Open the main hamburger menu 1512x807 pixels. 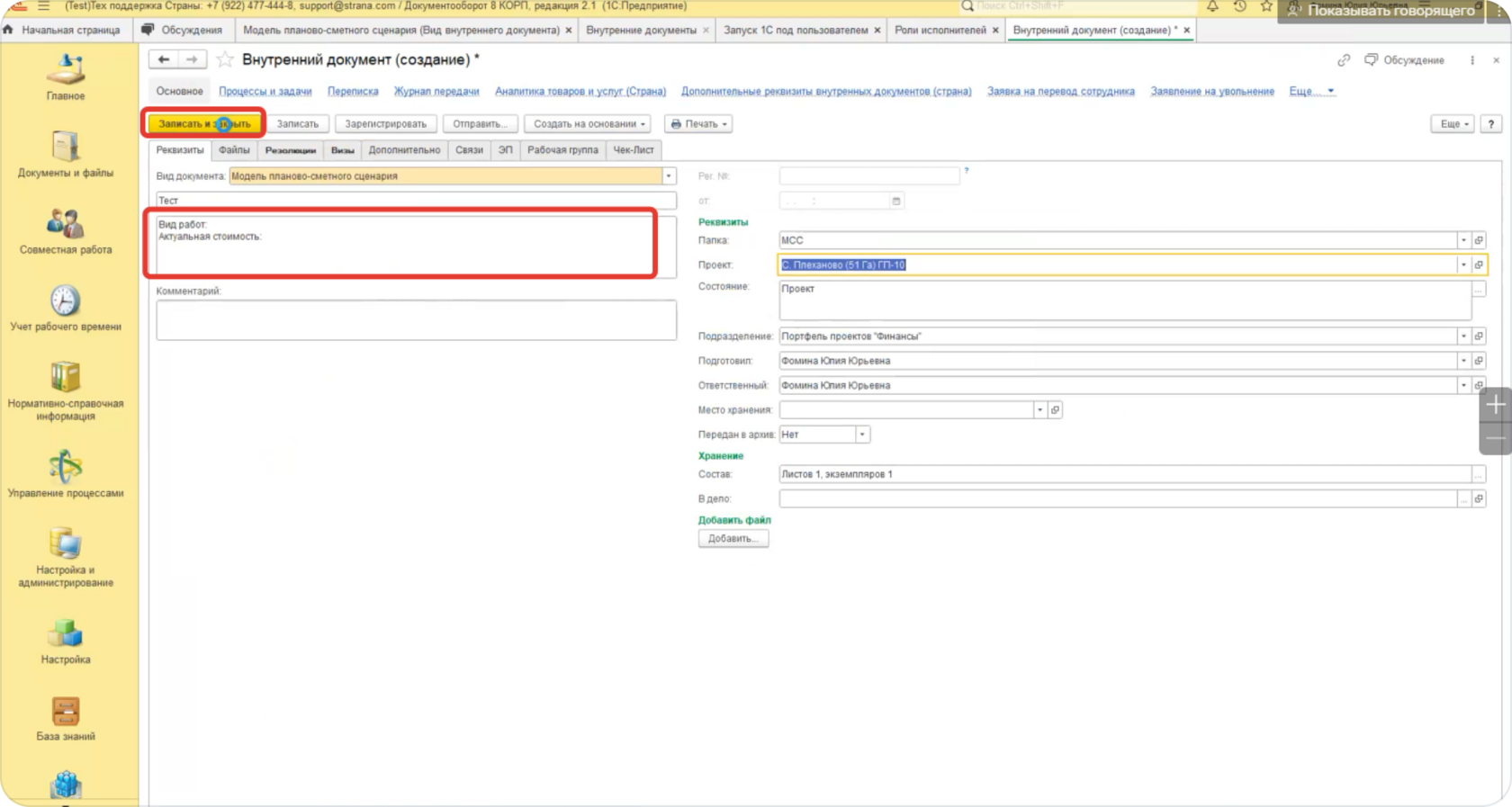(x=43, y=6)
